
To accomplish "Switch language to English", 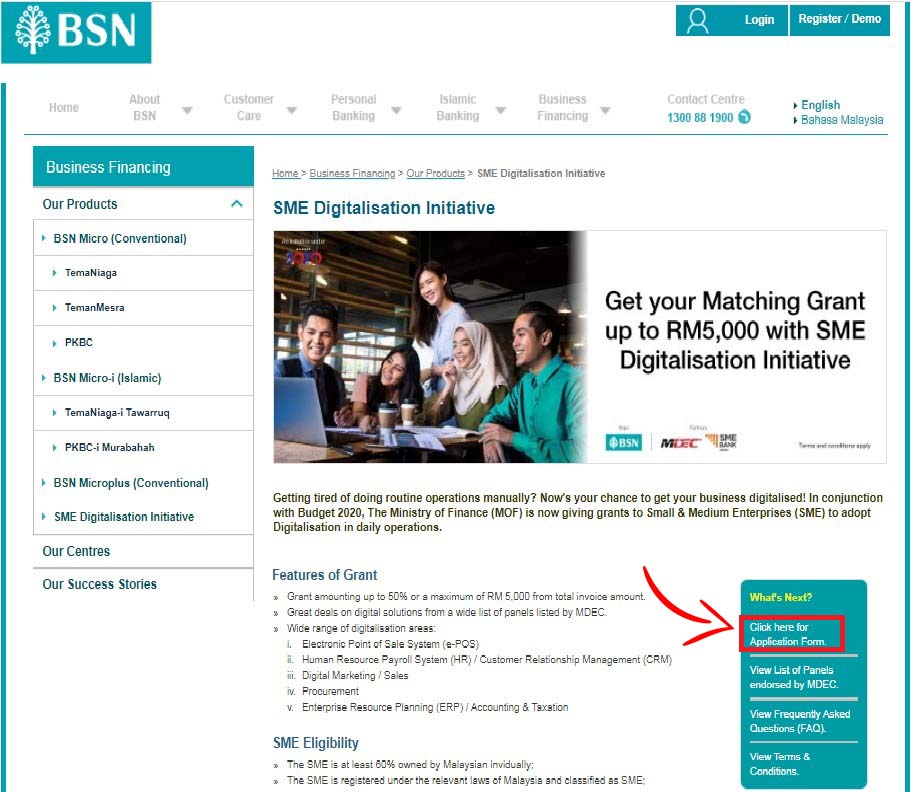I will pyautogui.click(x=820, y=105).
